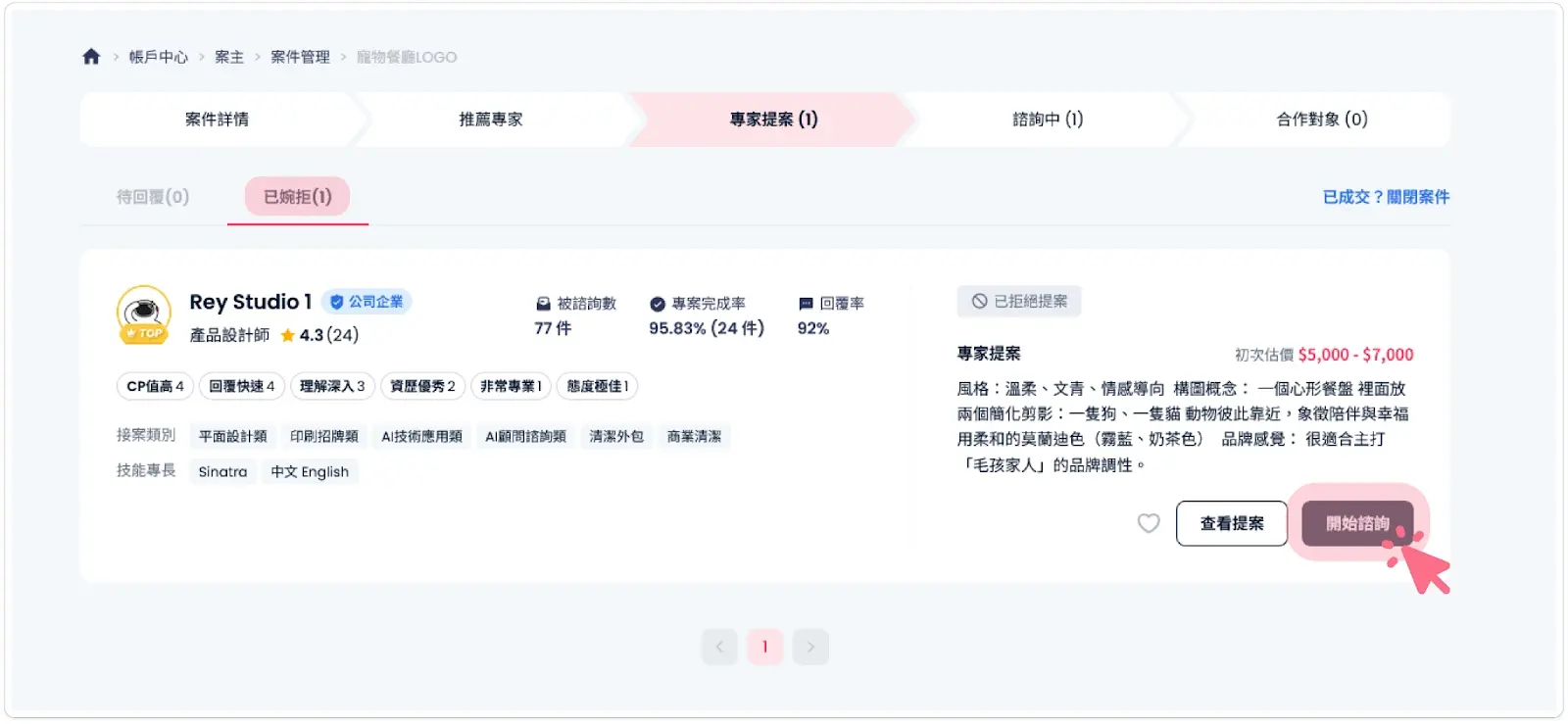Click Rey Studio 1 profile avatar
The width and height of the screenshot is (1568, 724).
[144, 314]
